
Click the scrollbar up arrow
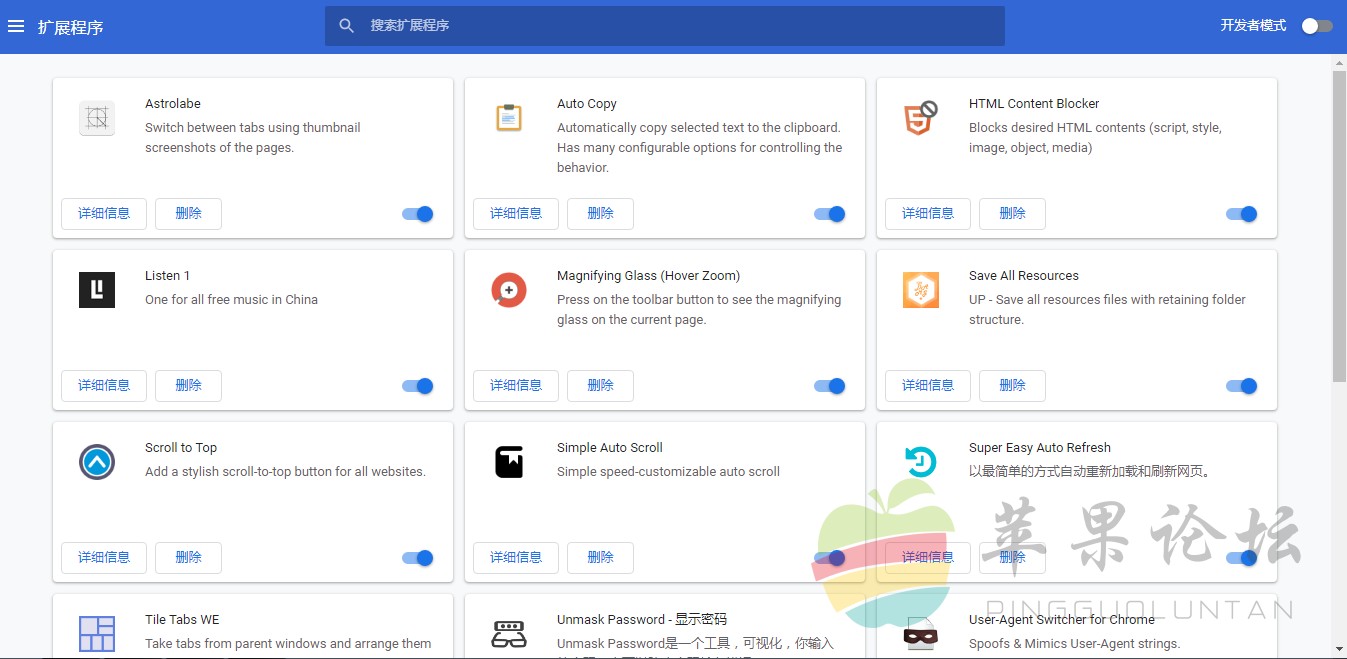point(1340,62)
